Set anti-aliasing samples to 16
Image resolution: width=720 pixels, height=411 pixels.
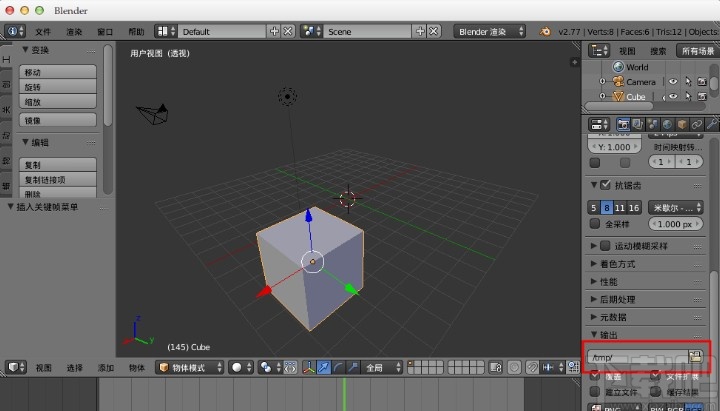click(x=634, y=208)
